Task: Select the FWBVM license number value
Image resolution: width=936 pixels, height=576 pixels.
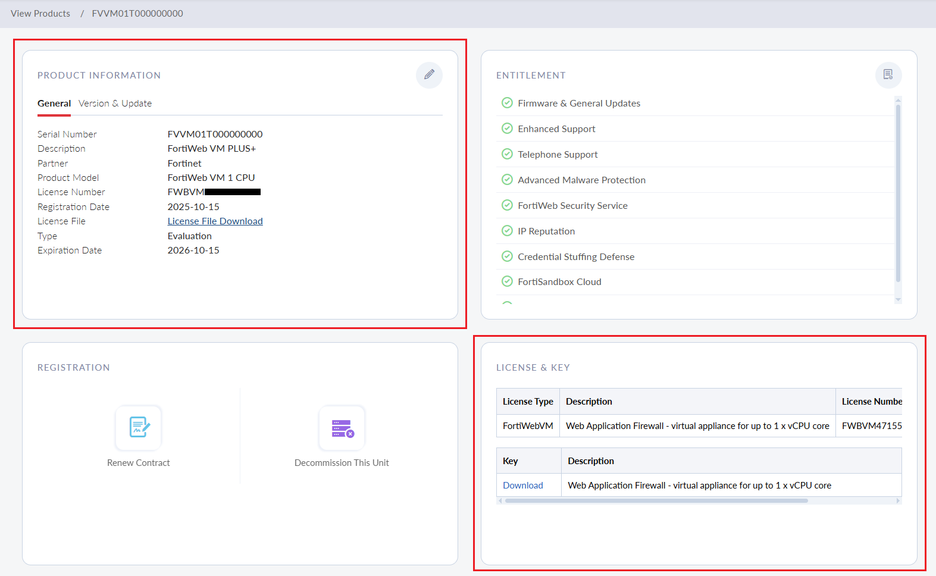Action: (214, 192)
